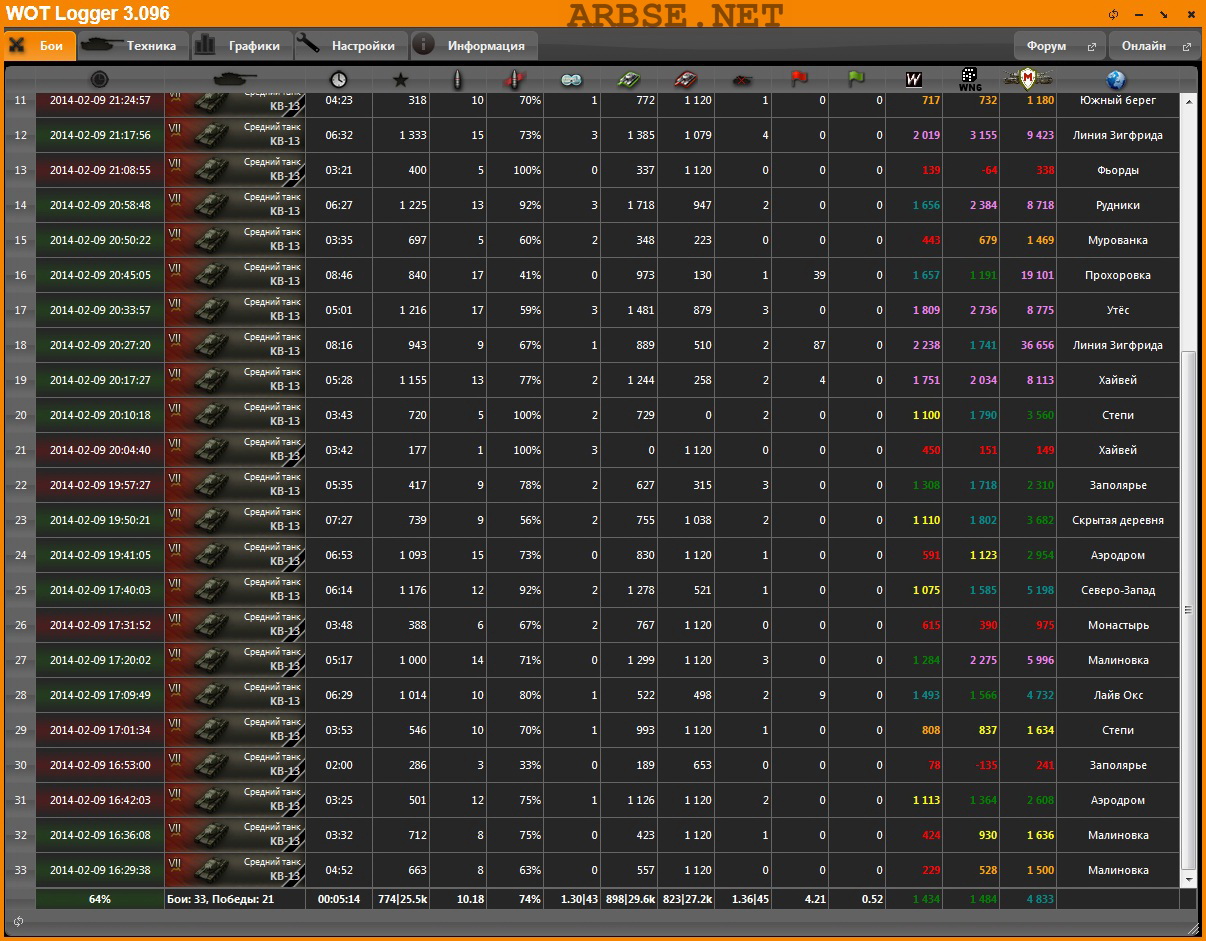
Task: Go to the Настройки tab
Action: coord(352,45)
